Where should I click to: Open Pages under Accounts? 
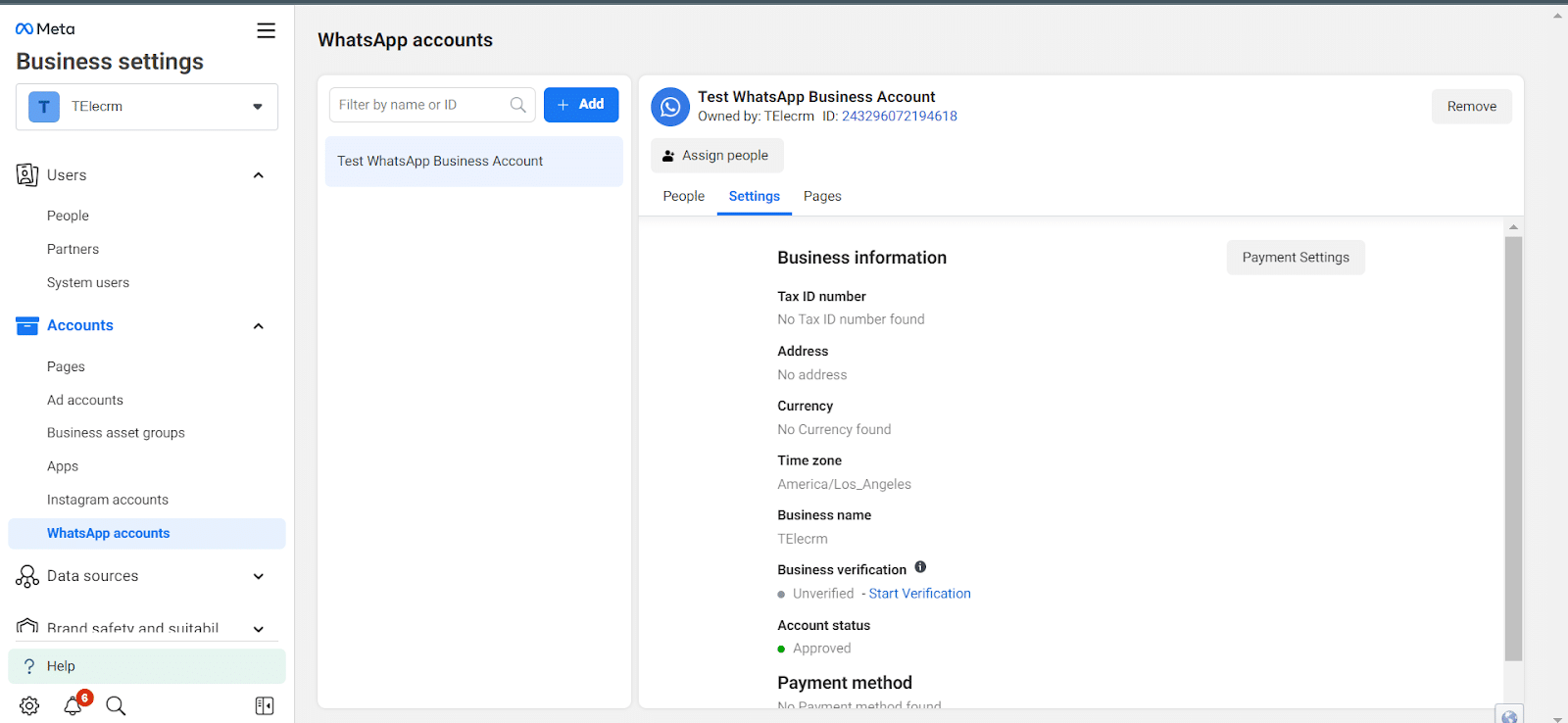point(66,366)
